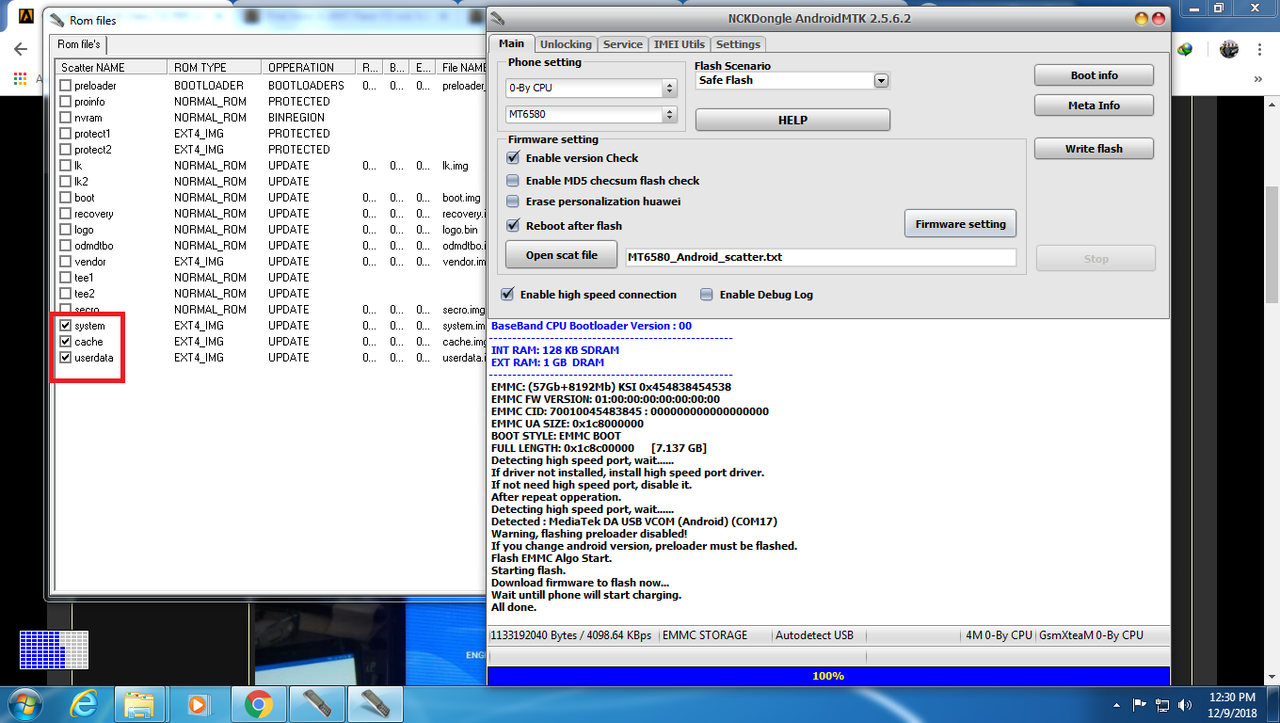
Task: Click the Meta Info button
Action: [x=1094, y=106]
